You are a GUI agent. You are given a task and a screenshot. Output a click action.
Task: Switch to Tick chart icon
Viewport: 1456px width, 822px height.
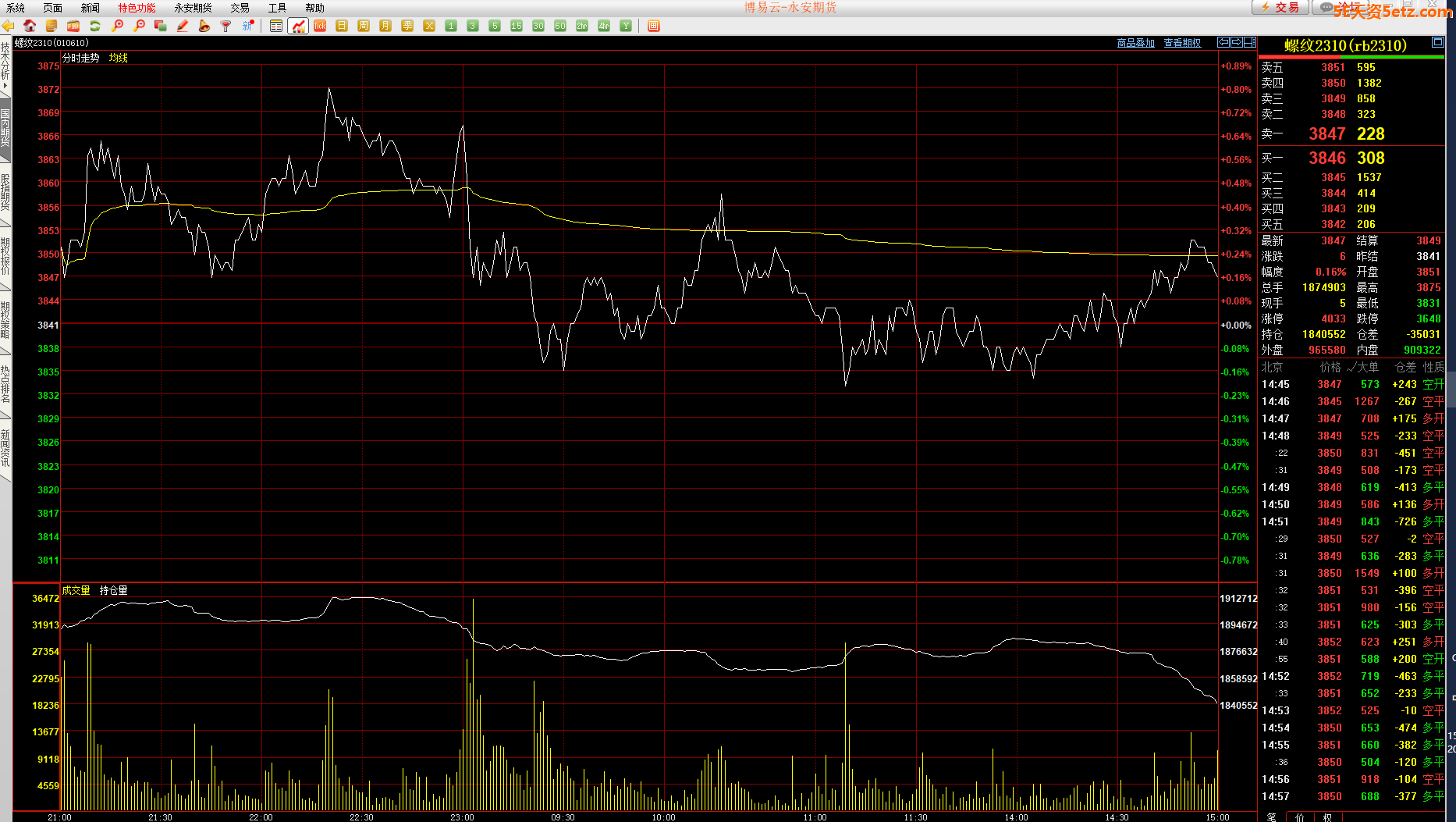(x=320, y=26)
